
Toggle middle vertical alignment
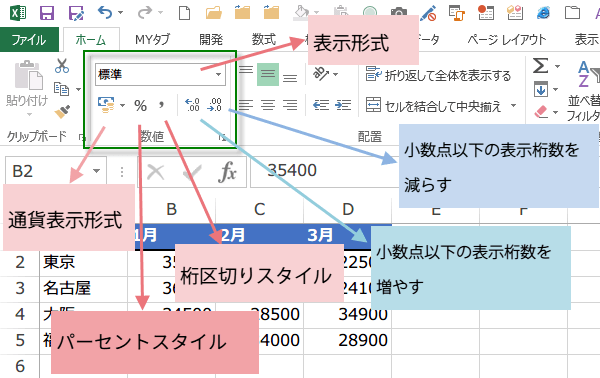268,73
